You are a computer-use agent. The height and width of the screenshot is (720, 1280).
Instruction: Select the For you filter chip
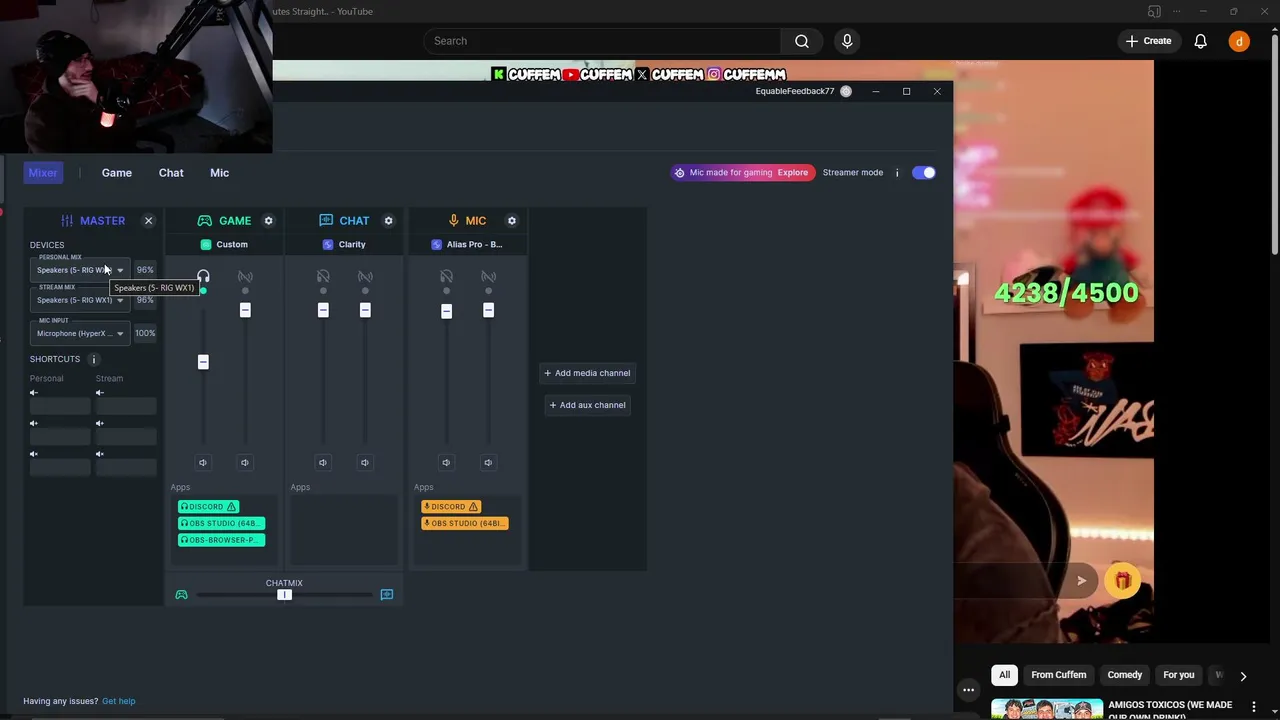point(1179,675)
